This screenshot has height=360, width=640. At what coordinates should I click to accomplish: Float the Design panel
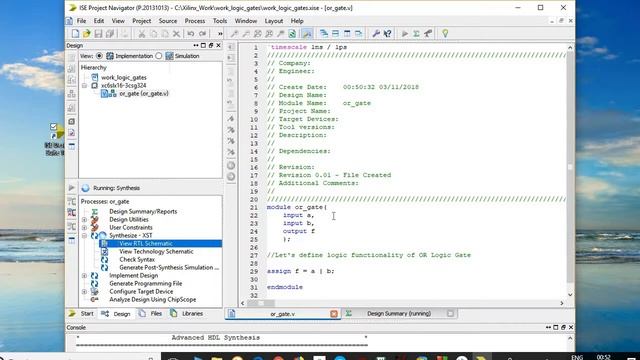tap(211, 45)
